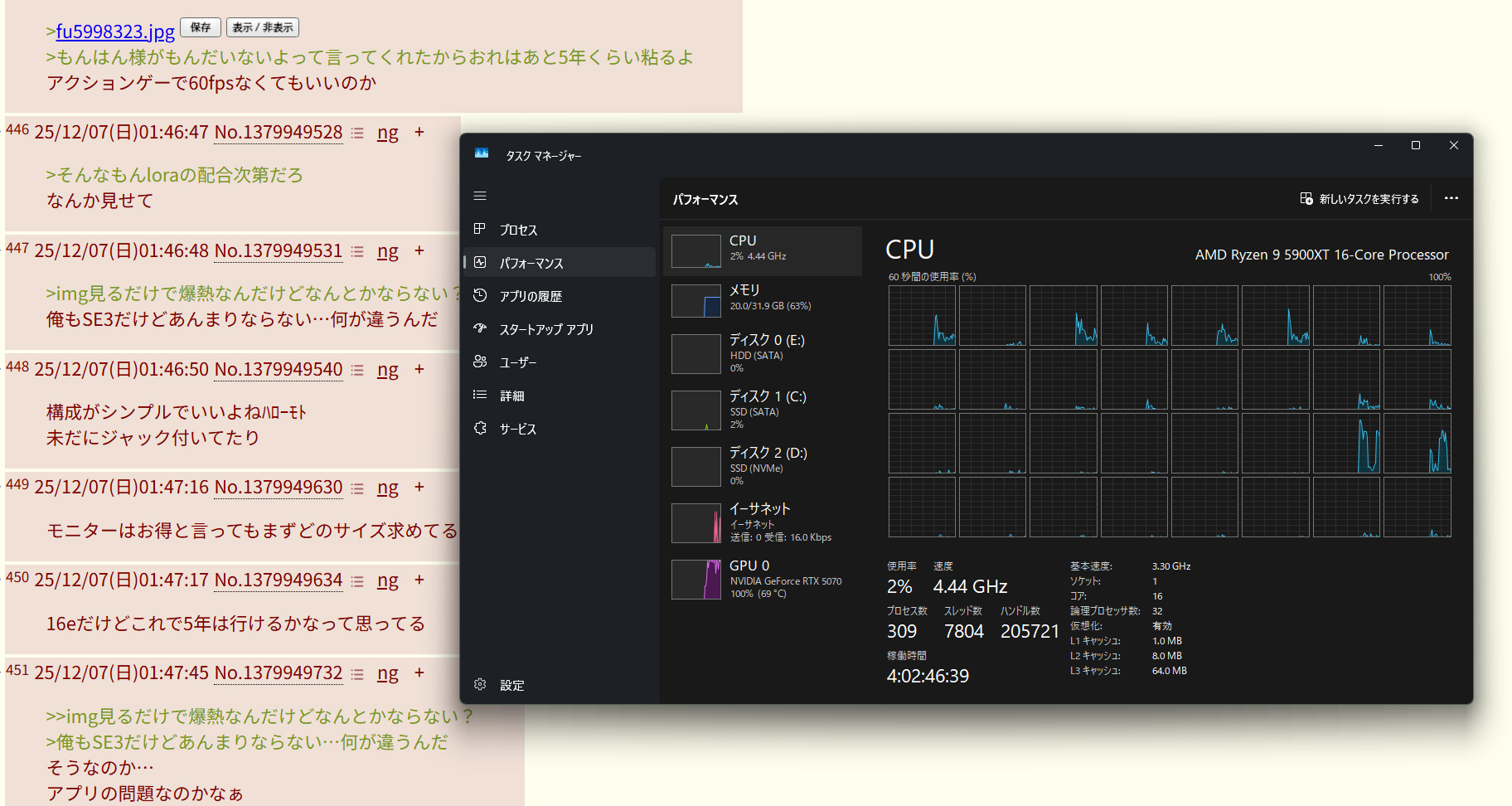1512x806 pixels.
Task: Select the Performance (パフォーマンス) tab
Action: 531,263
